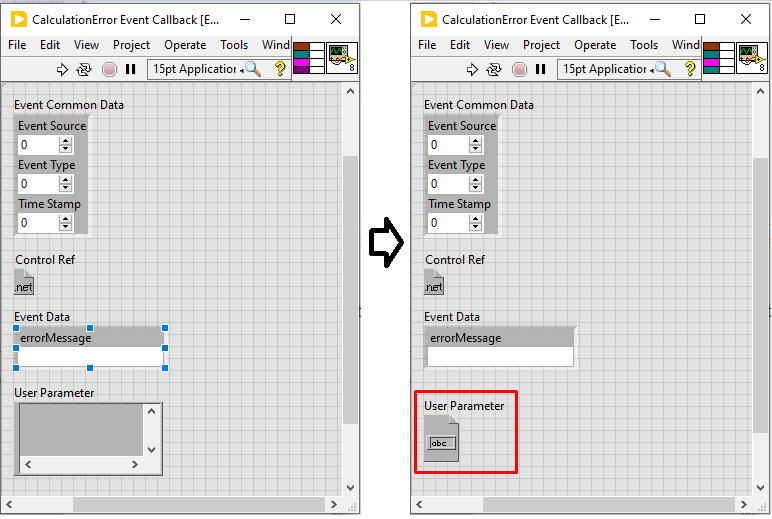Open Project menu in right window
The height and width of the screenshot is (519, 772).
pos(542,45)
